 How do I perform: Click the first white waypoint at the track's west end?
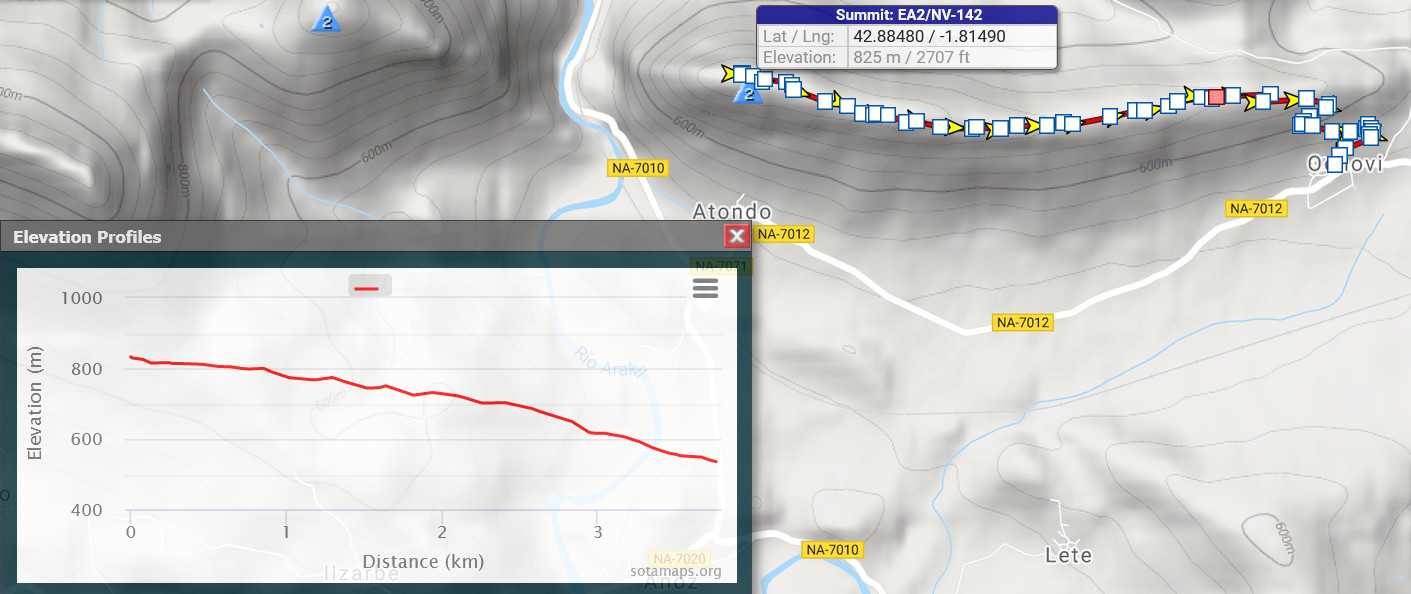coord(741,74)
